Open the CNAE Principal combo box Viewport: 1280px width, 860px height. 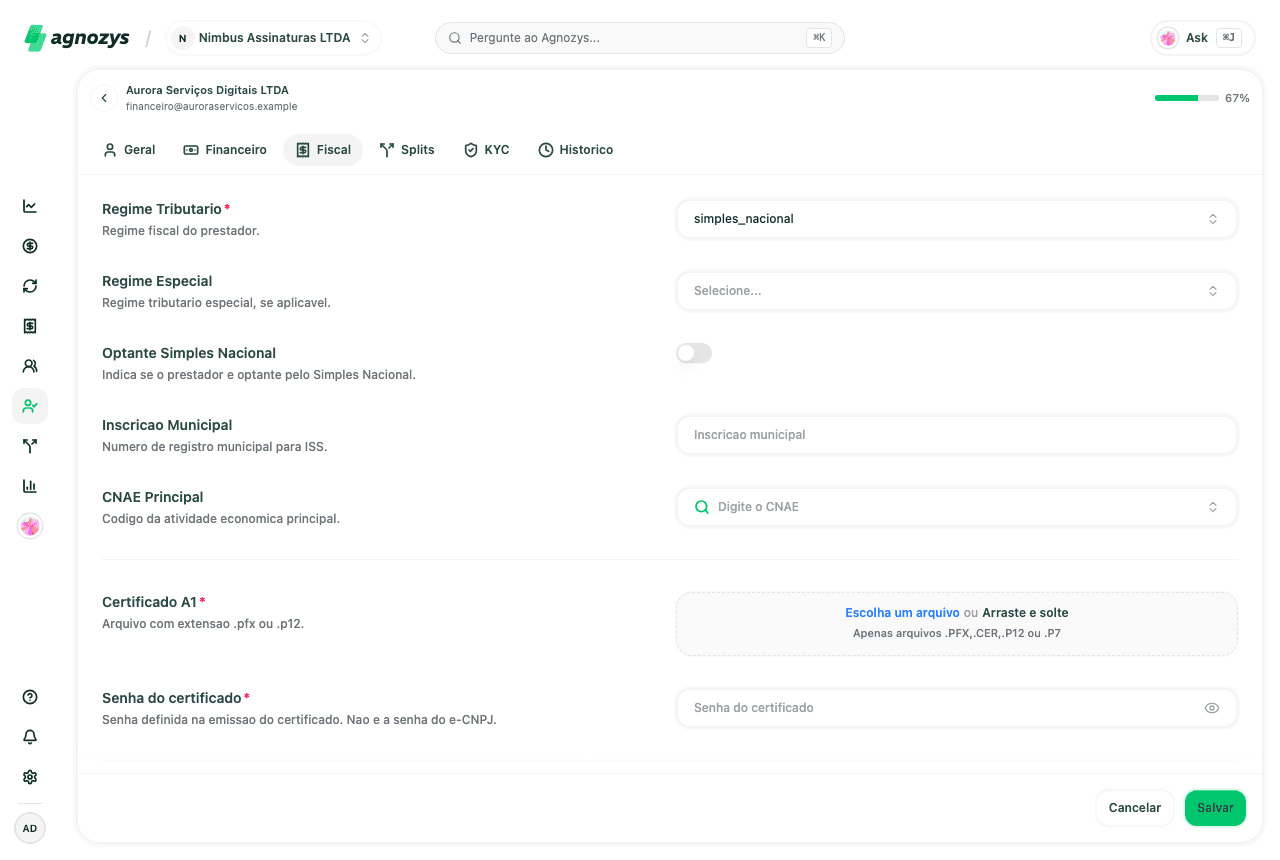[957, 507]
